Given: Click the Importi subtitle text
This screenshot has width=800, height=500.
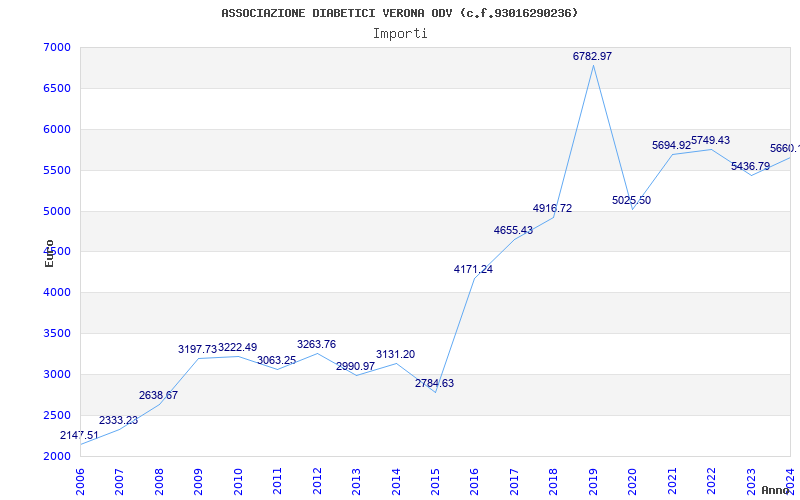Looking at the screenshot, I should point(400,33).
